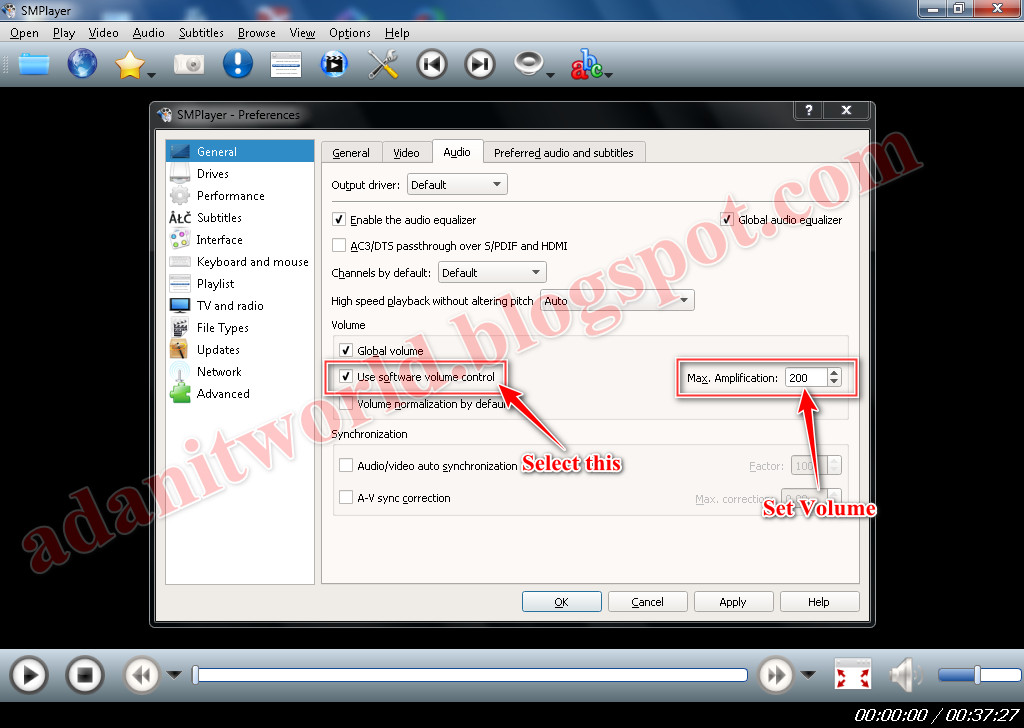Click Apply in Preferences dialog
Screen dimensions: 1024x728
(x=733, y=602)
